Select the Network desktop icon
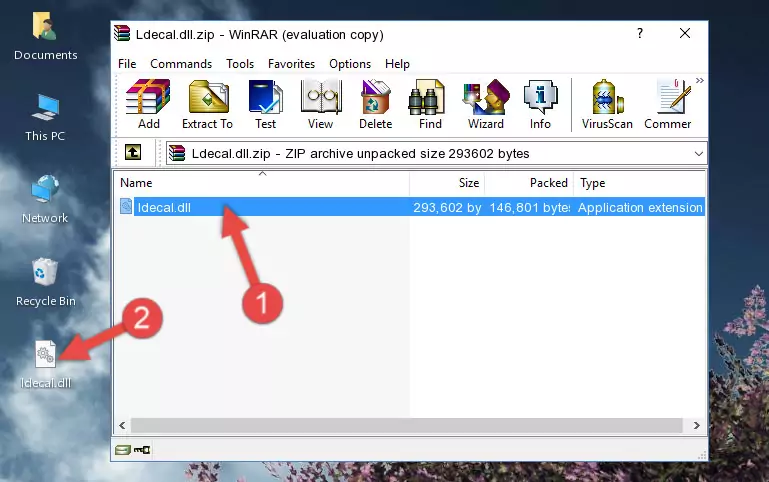The height and width of the screenshot is (482, 769). click(x=45, y=199)
